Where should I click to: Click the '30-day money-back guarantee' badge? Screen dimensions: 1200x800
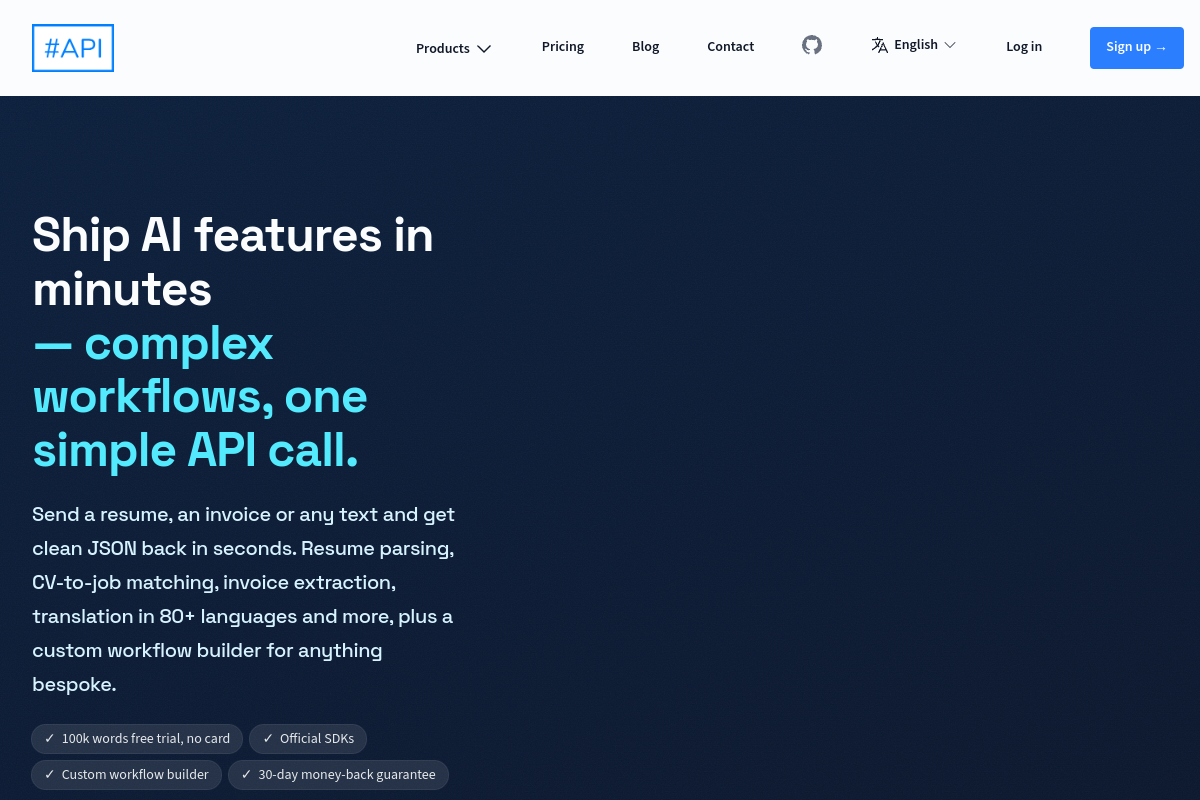(338, 775)
